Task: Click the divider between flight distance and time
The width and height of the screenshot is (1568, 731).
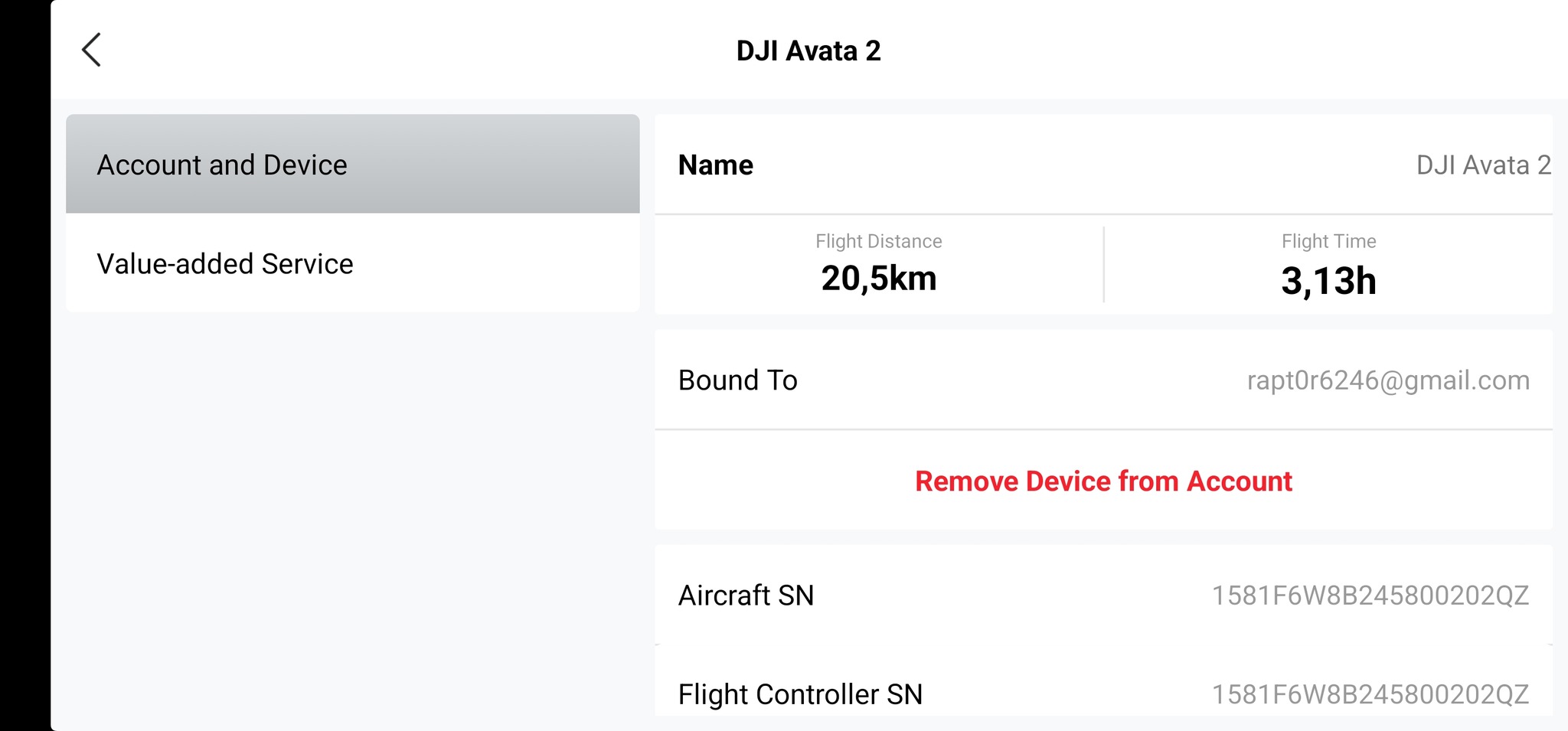Action: (1103, 264)
